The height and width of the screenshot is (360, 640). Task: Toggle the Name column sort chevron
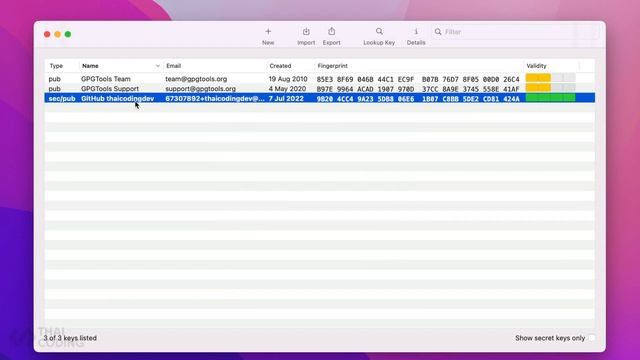[158, 66]
